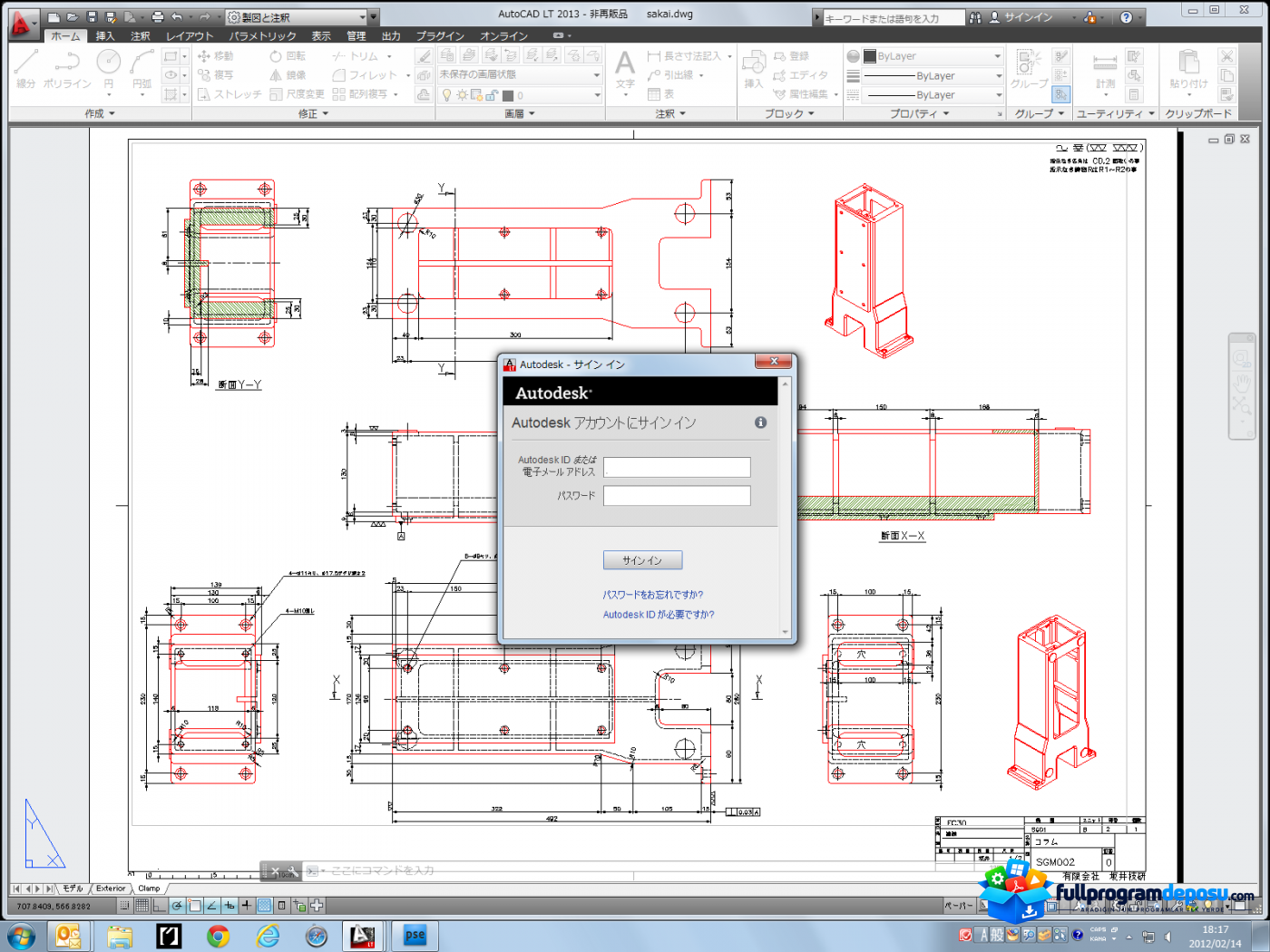Expand the 作成 panel

point(100,114)
